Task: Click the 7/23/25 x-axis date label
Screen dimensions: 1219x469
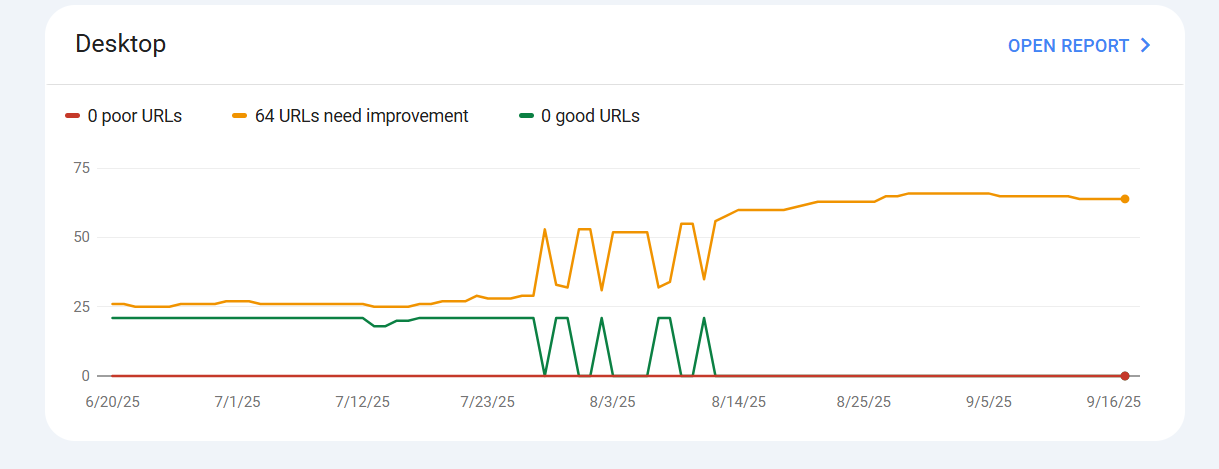Action: click(487, 402)
